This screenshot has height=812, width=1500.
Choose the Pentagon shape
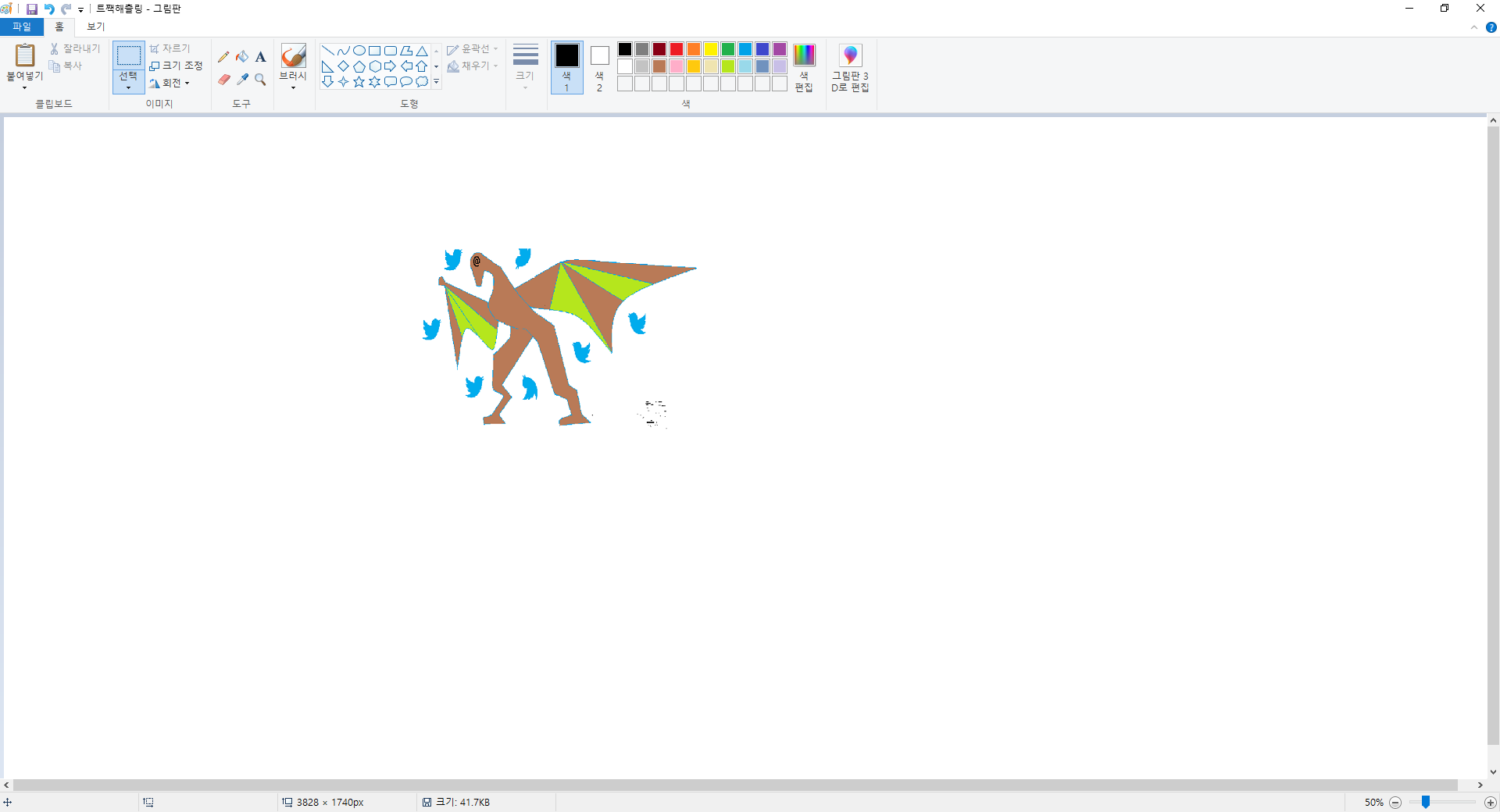[359, 66]
